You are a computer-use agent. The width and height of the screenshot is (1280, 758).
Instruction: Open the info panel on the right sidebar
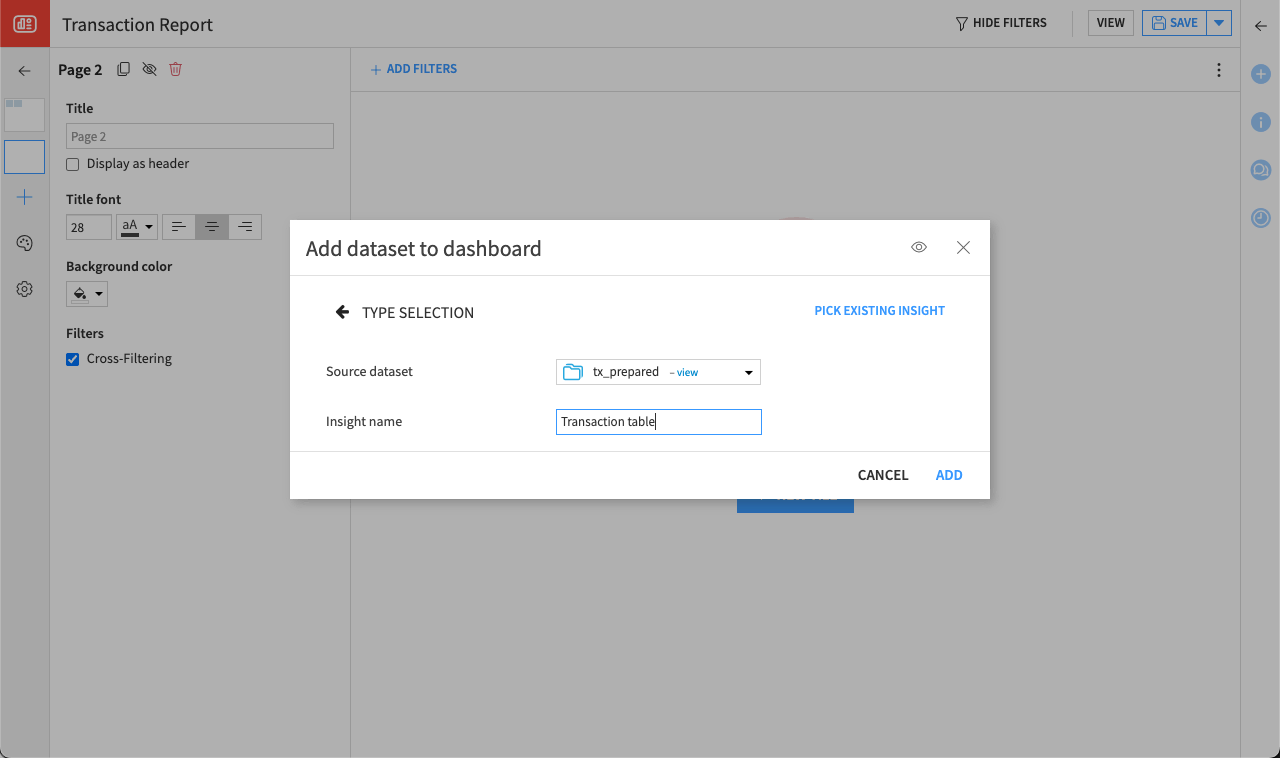click(x=1260, y=122)
